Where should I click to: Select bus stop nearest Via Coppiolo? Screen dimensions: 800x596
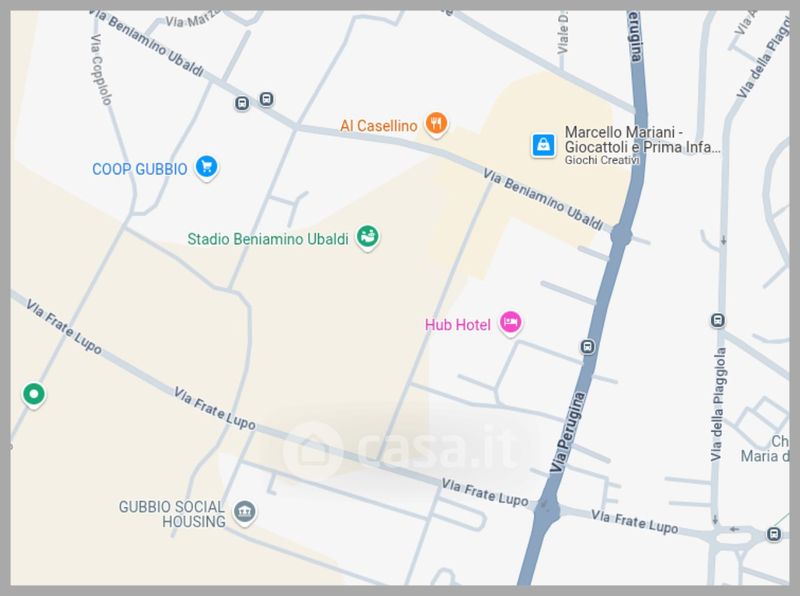pos(242,104)
